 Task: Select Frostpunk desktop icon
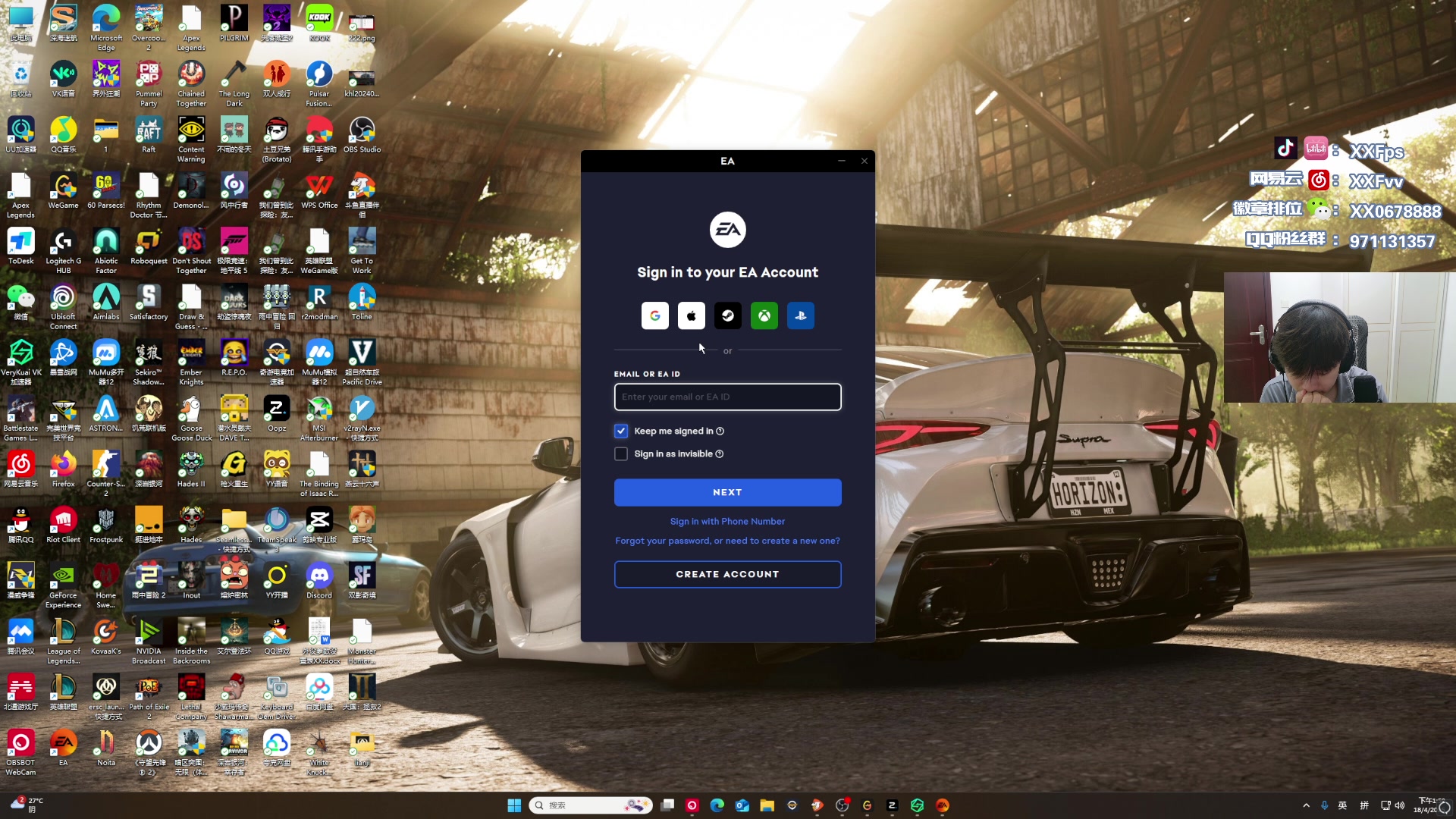[106, 525]
